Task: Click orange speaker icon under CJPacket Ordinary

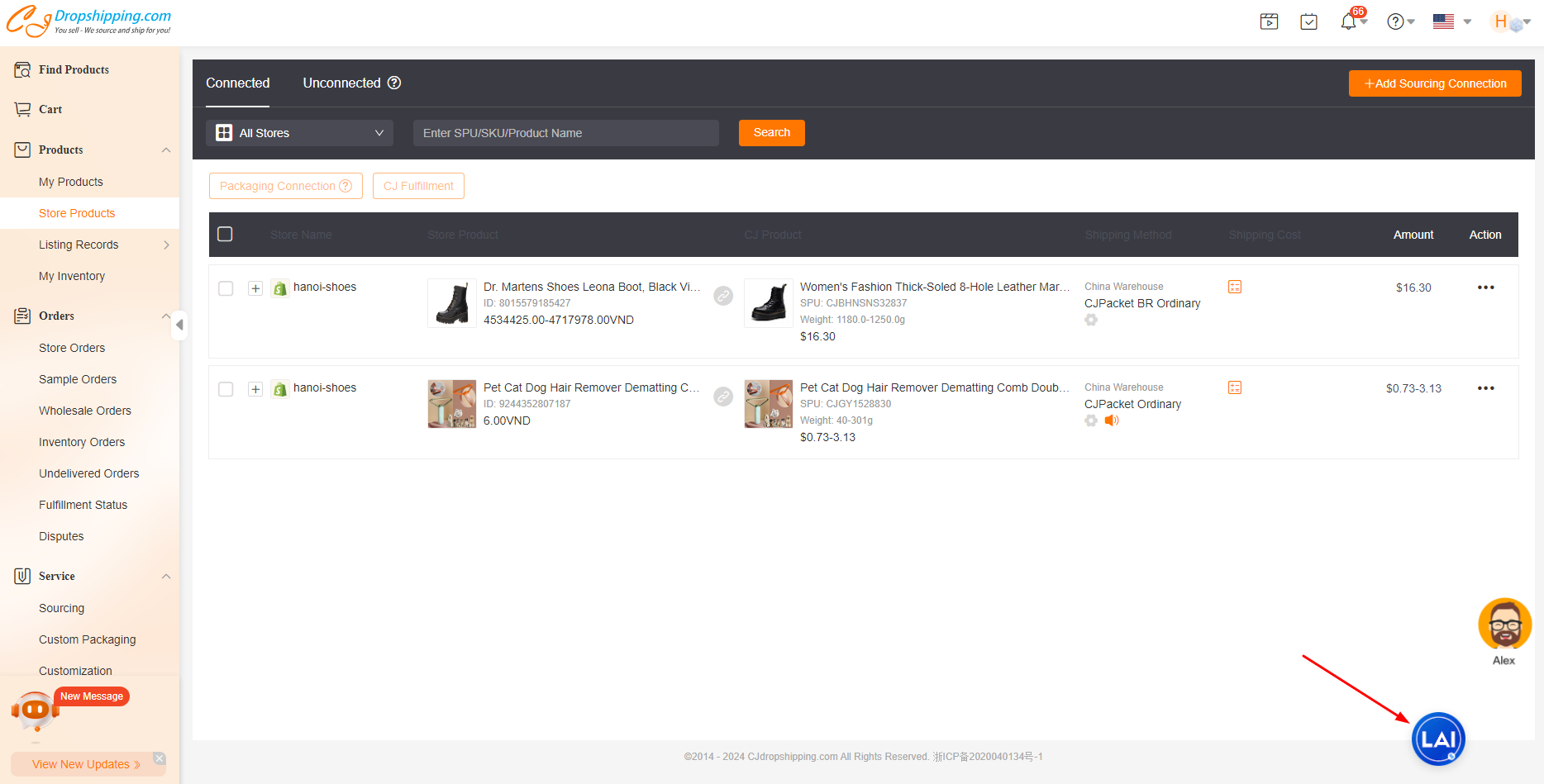Action: coord(1112,421)
